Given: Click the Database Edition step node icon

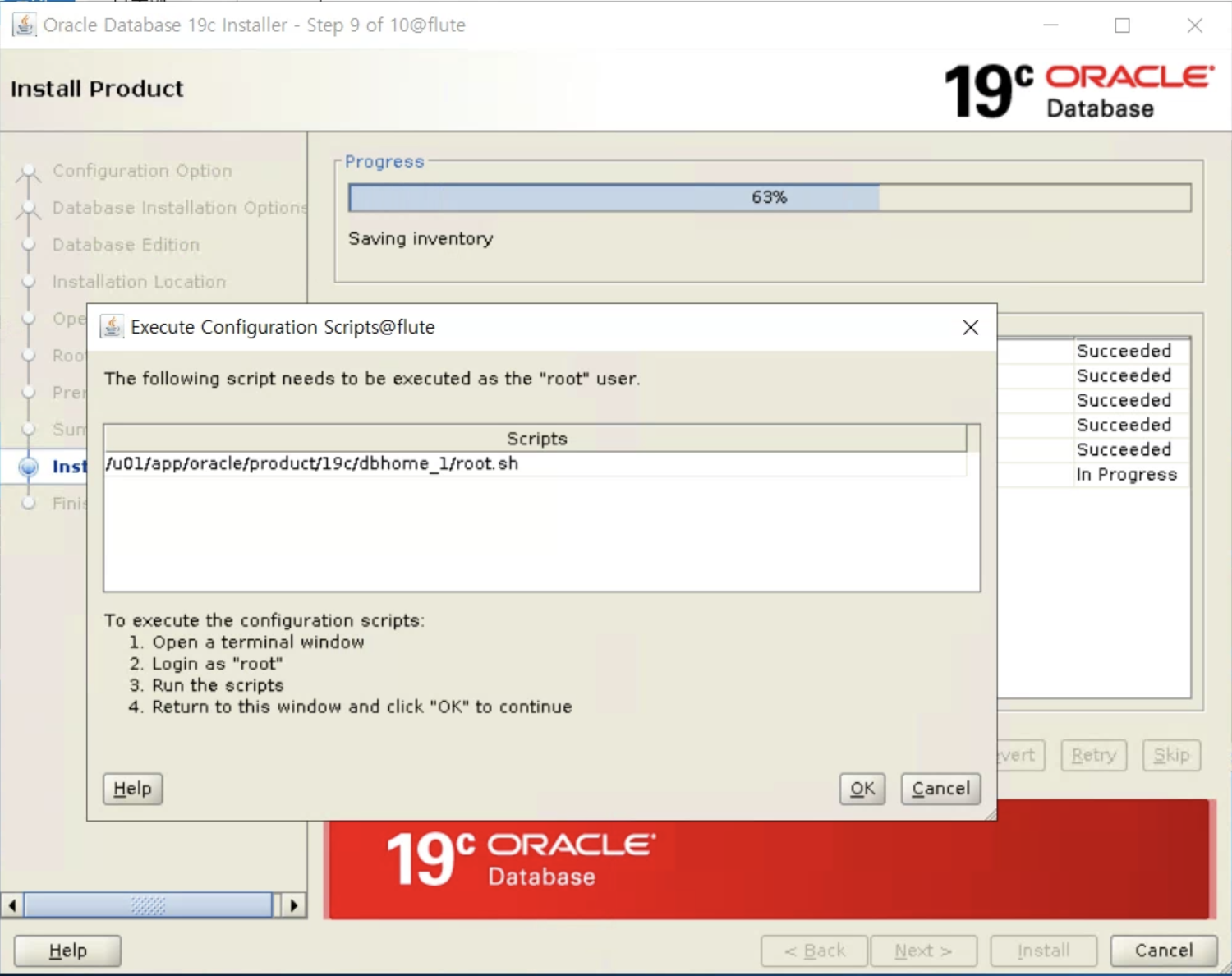Looking at the screenshot, I should (x=29, y=245).
